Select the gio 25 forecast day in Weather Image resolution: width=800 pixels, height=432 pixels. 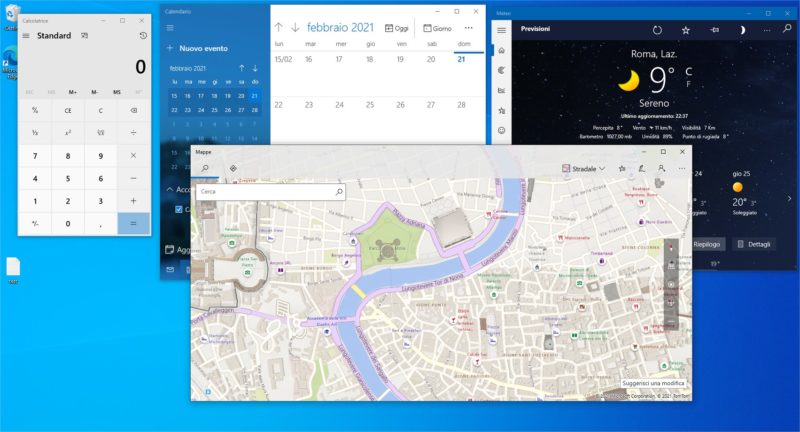pyautogui.click(x=742, y=193)
